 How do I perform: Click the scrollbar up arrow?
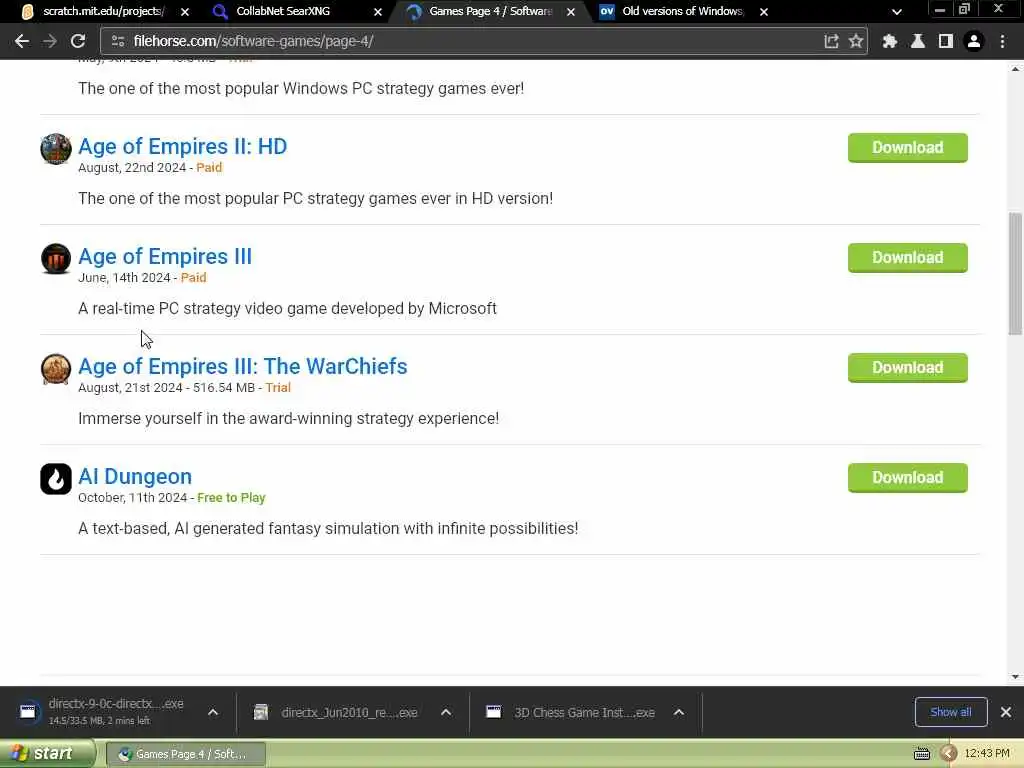click(x=1015, y=68)
